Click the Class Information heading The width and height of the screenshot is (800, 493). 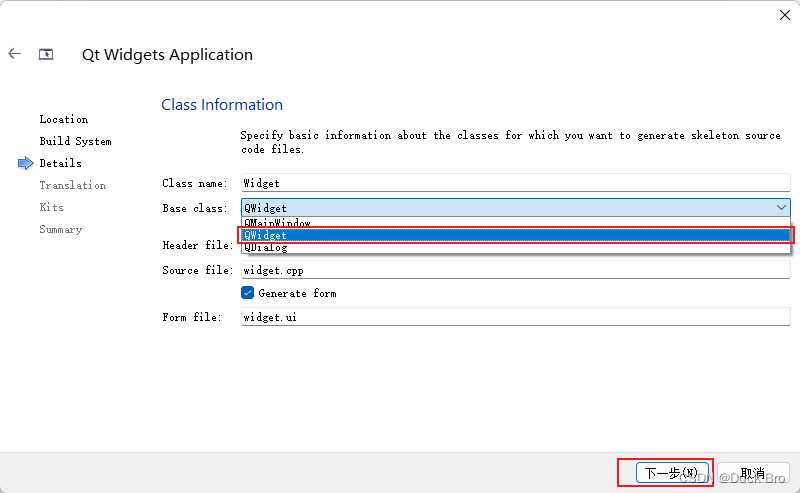(222, 105)
